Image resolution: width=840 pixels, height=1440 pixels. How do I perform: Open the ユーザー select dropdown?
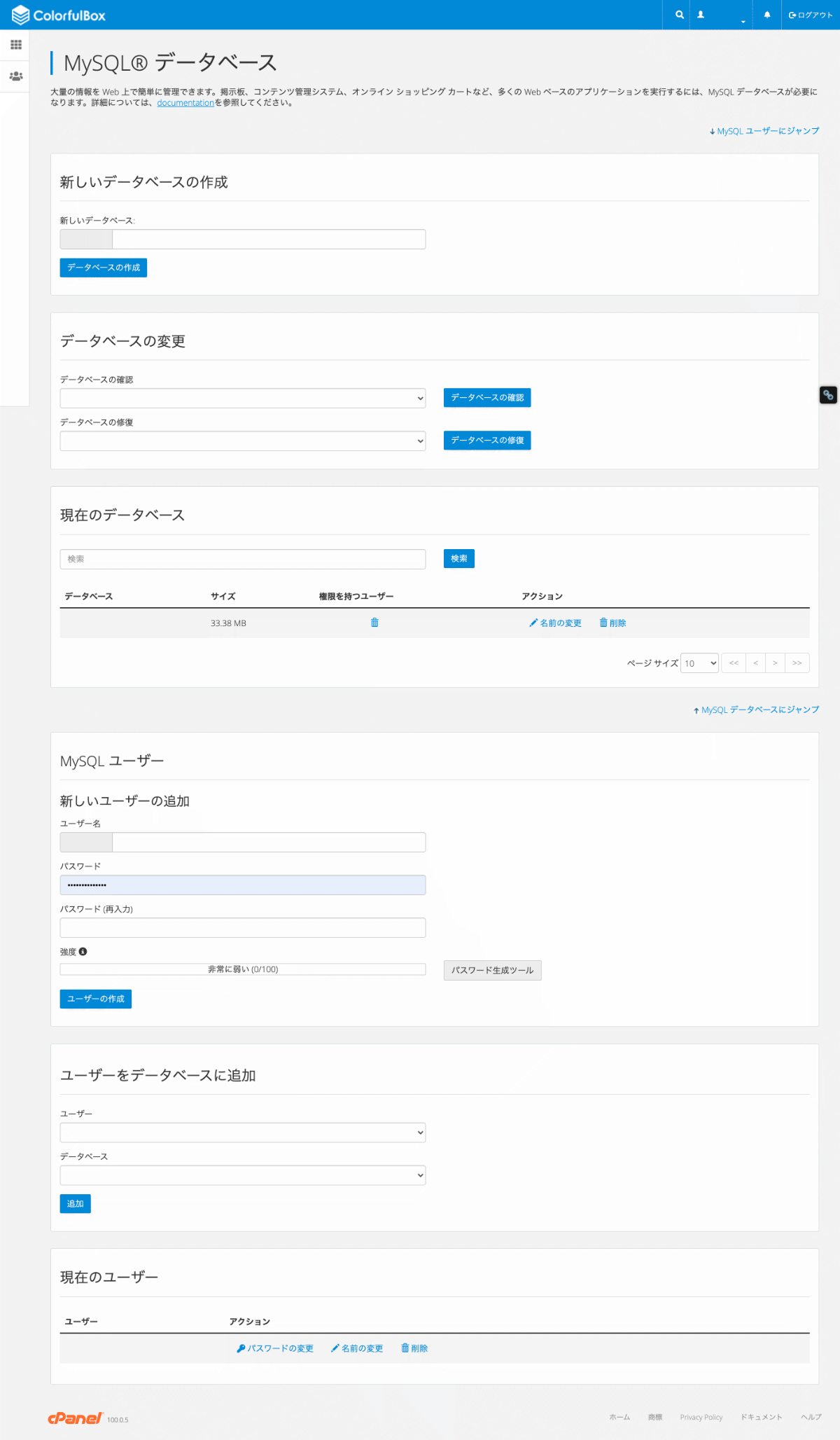click(x=243, y=1133)
